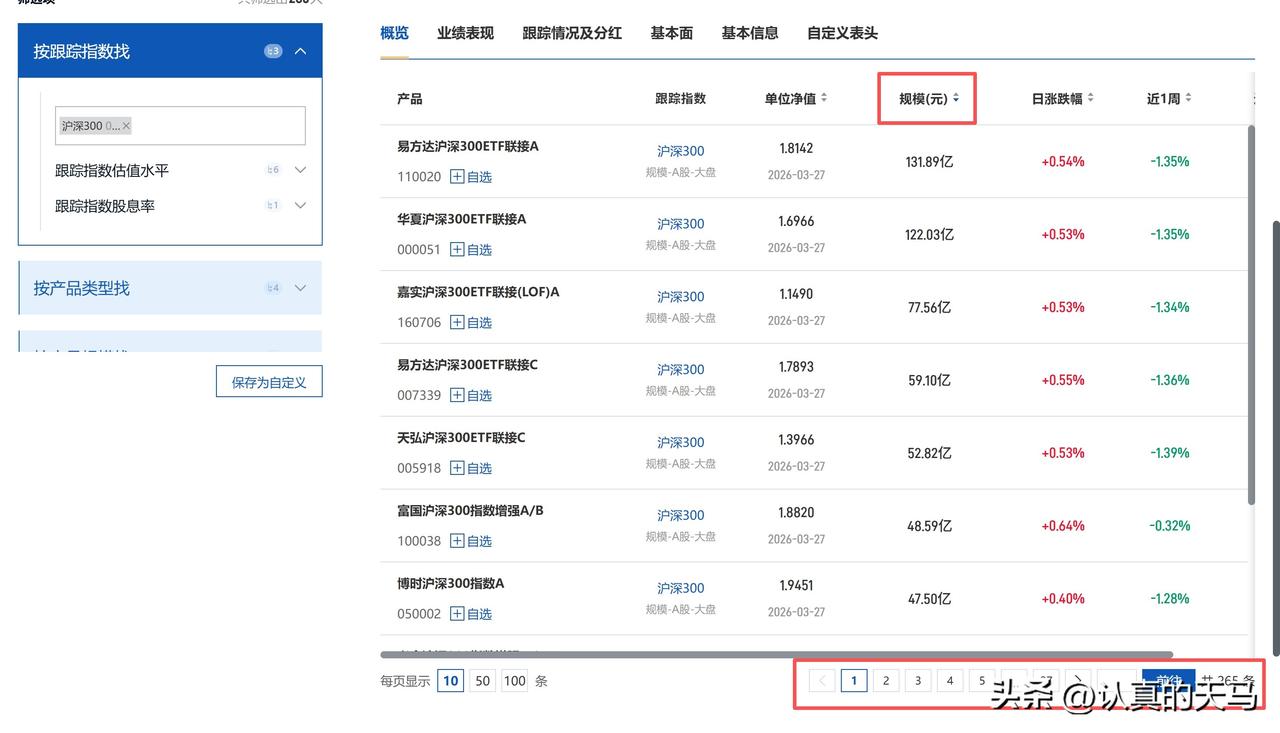1280x733 pixels.
Task: Switch to the 概览 tab
Action: 394,33
